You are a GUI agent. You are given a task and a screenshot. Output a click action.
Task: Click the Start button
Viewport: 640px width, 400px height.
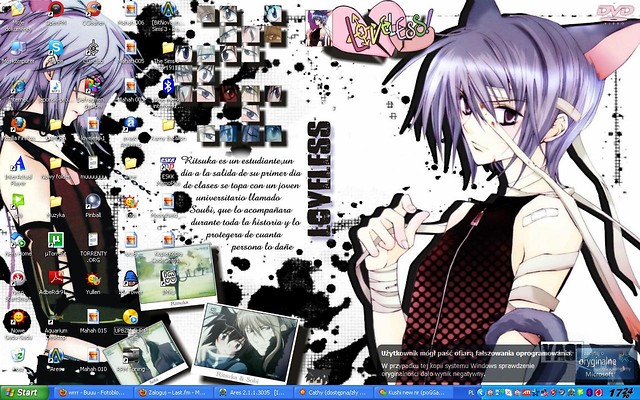24,393
